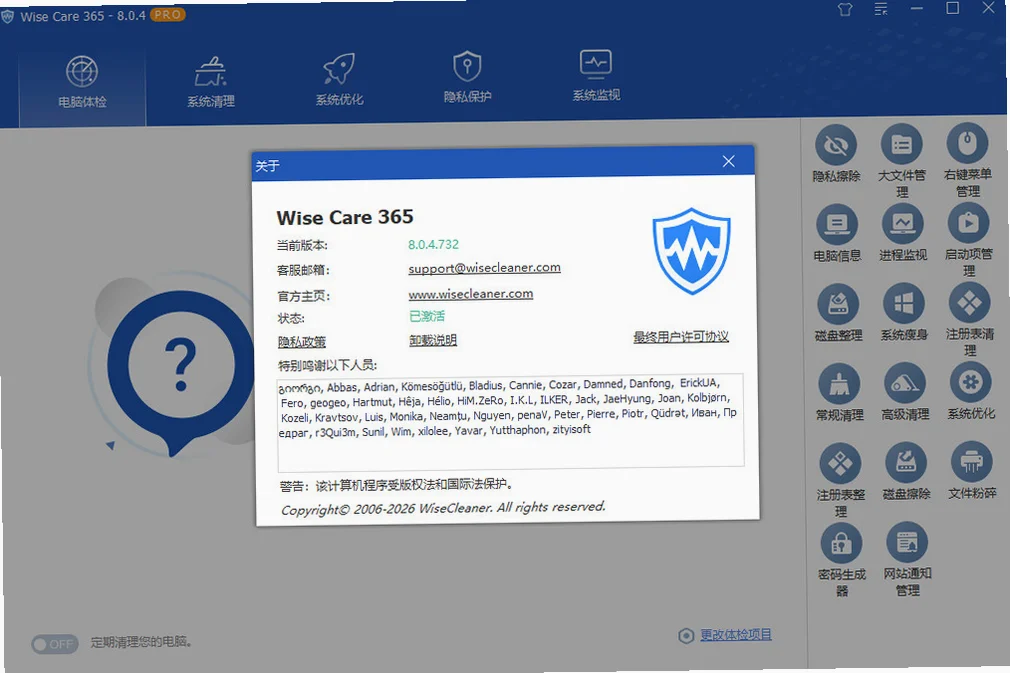The image size is (1010, 673).
Task: Open the www.wisecleaner.com homepage link
Action: click(x=471, y=294)
